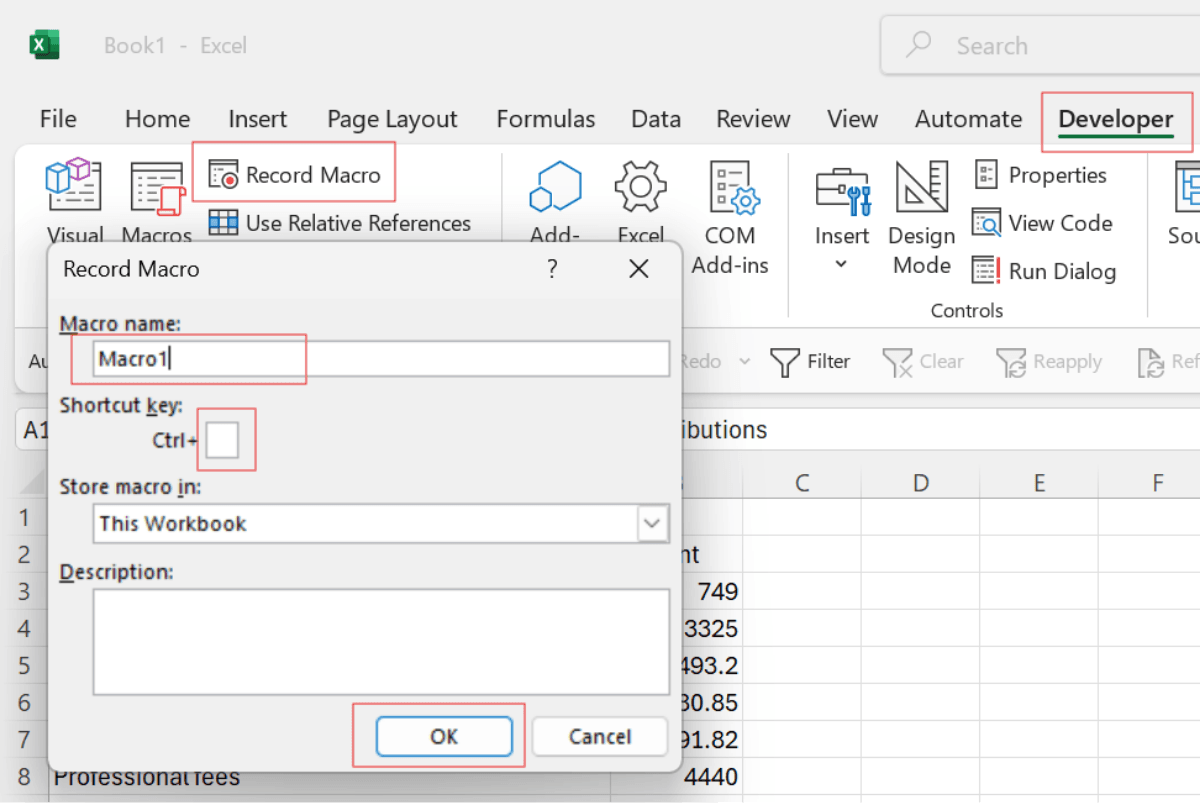Image resolution: width=1200 pixels, height=803 pixels.
Task: Click the Filter funnel button
Action: click(811, 362)
